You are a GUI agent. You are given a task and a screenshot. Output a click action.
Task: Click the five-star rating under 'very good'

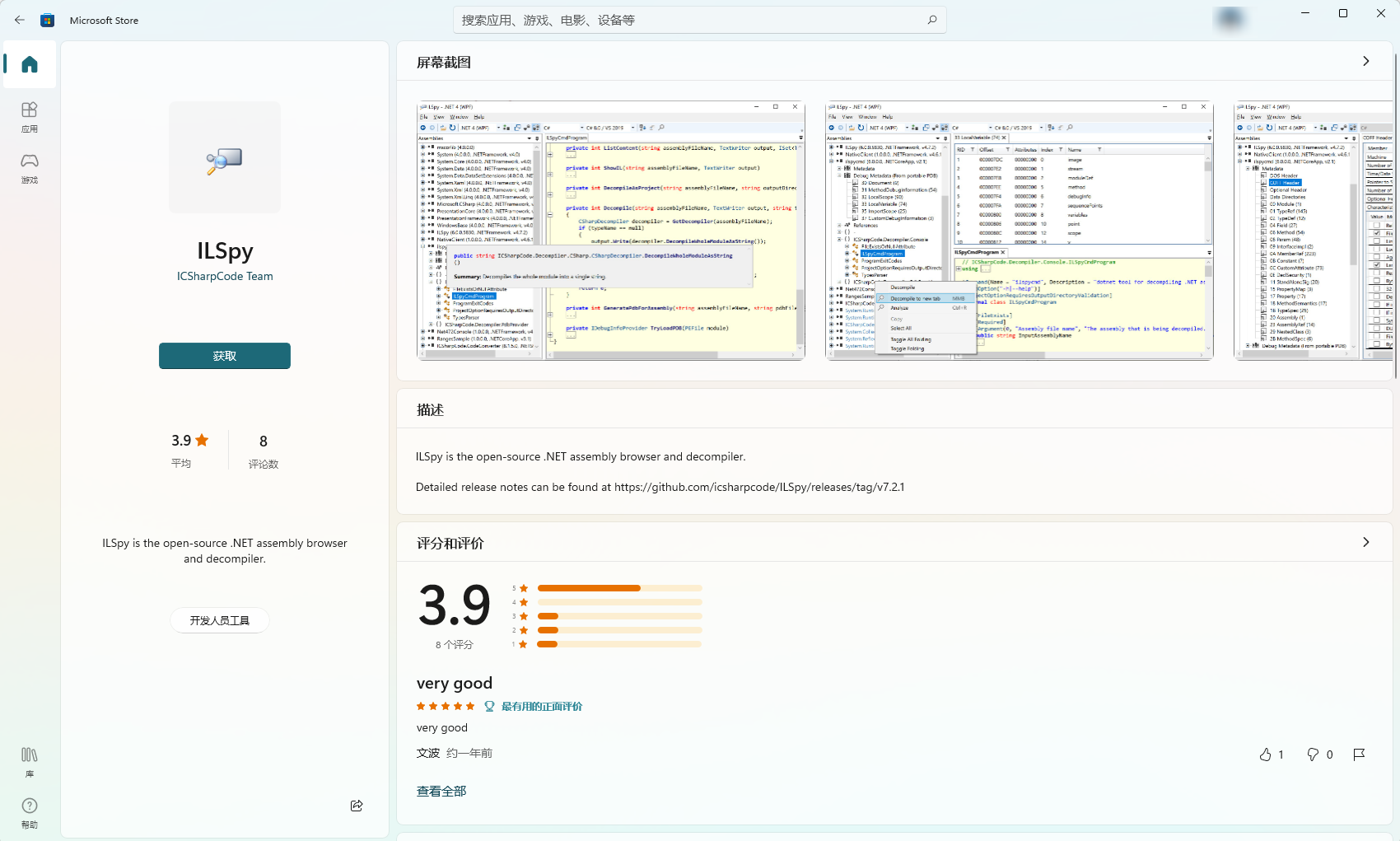pyautogui.click(x=446, y=706)
